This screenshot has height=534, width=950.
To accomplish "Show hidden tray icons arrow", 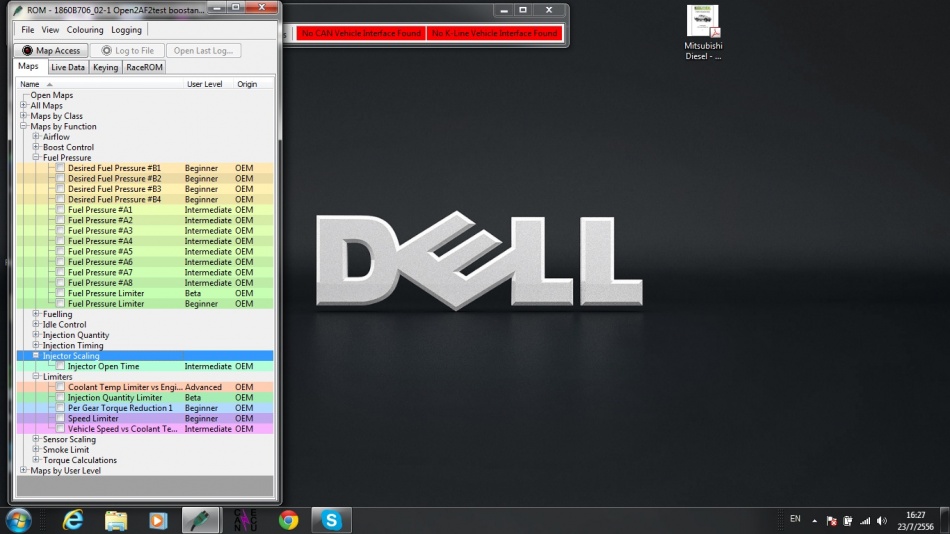I will [814, 521].
